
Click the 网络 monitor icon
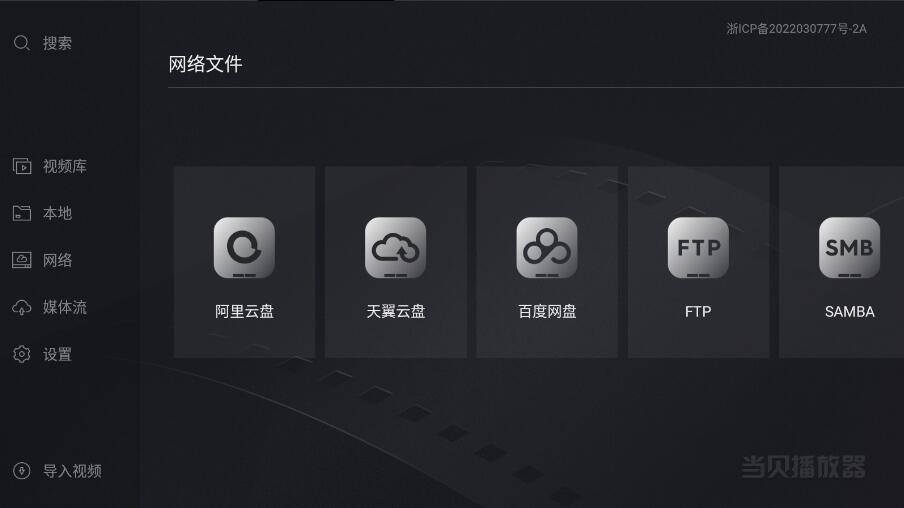point(22,260)
